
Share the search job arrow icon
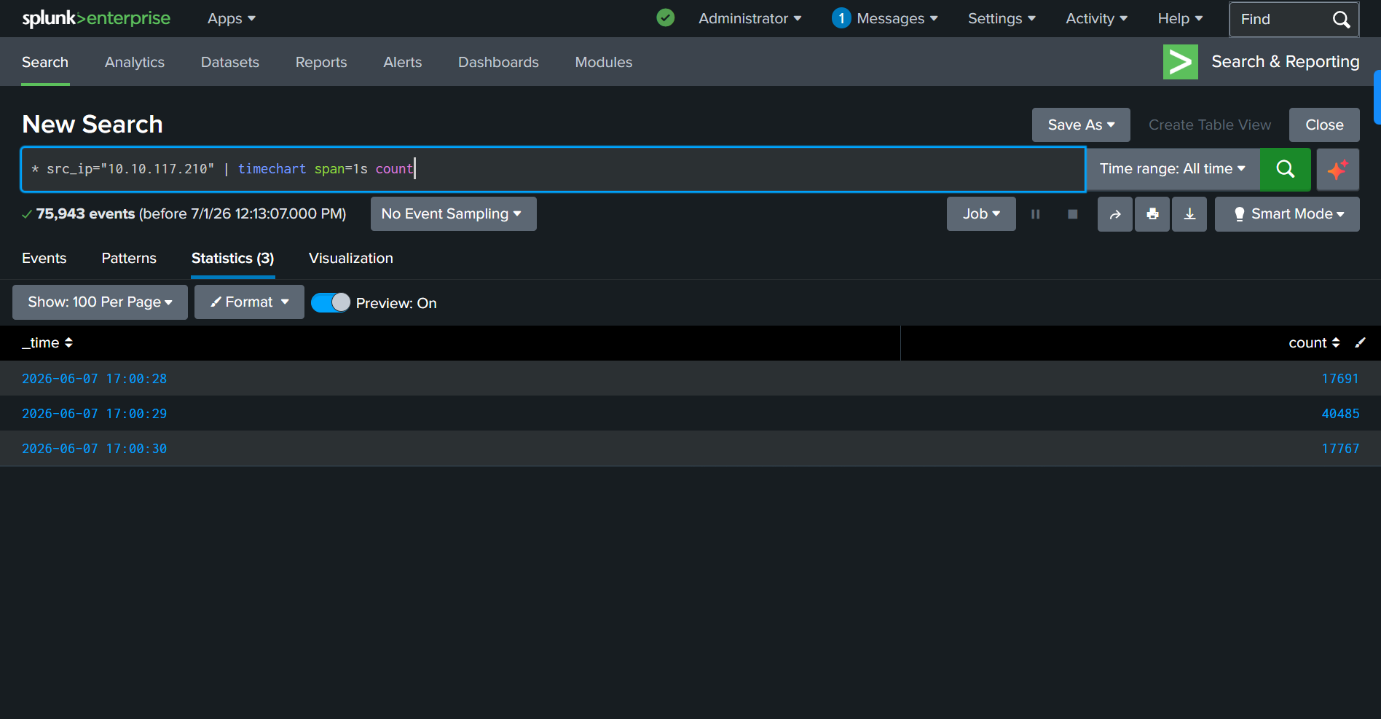click(1115, 214)
